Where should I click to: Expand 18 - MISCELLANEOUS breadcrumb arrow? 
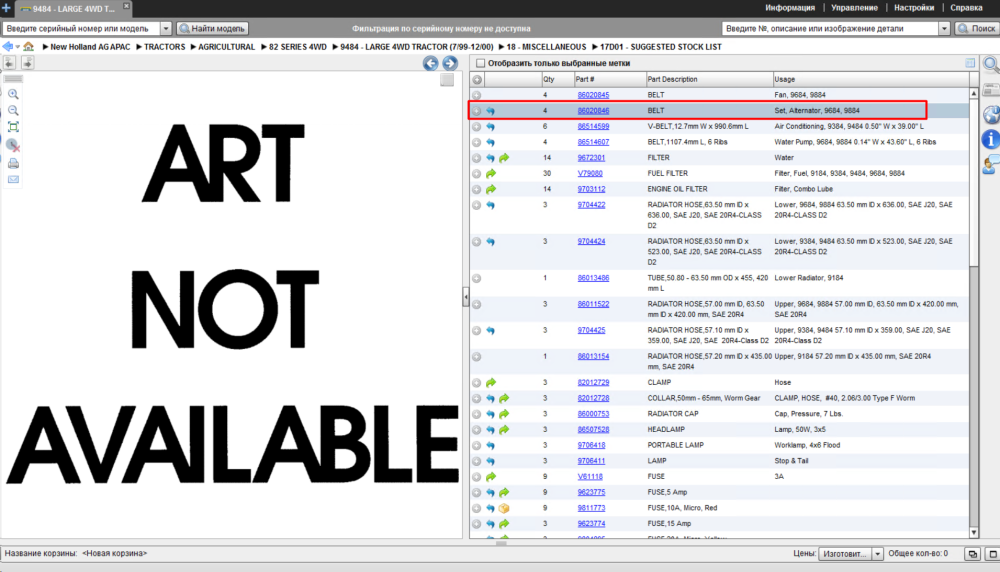click(x=501, y=47)
